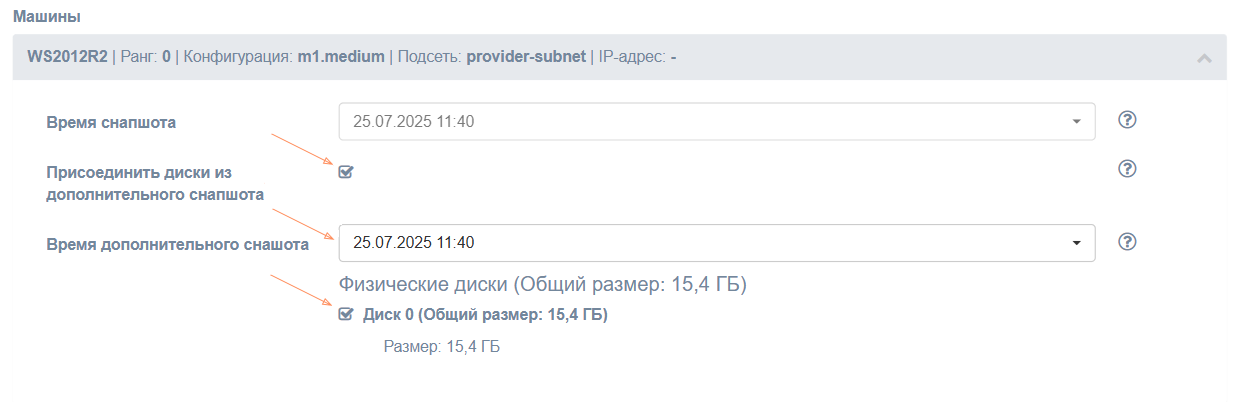Click the Размер: 15,4 ГБ text
The width and height of the screenshot is (1239, 402).
441,347
